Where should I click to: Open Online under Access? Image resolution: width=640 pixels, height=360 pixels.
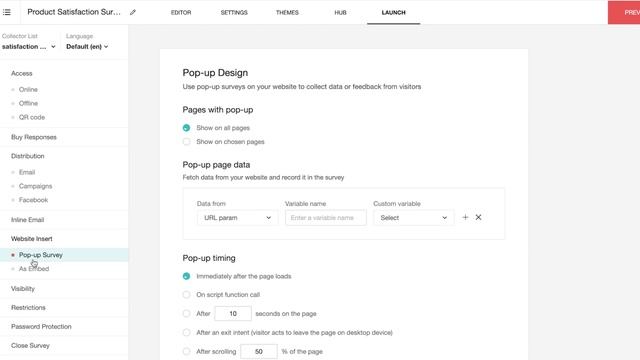[28, 89]
